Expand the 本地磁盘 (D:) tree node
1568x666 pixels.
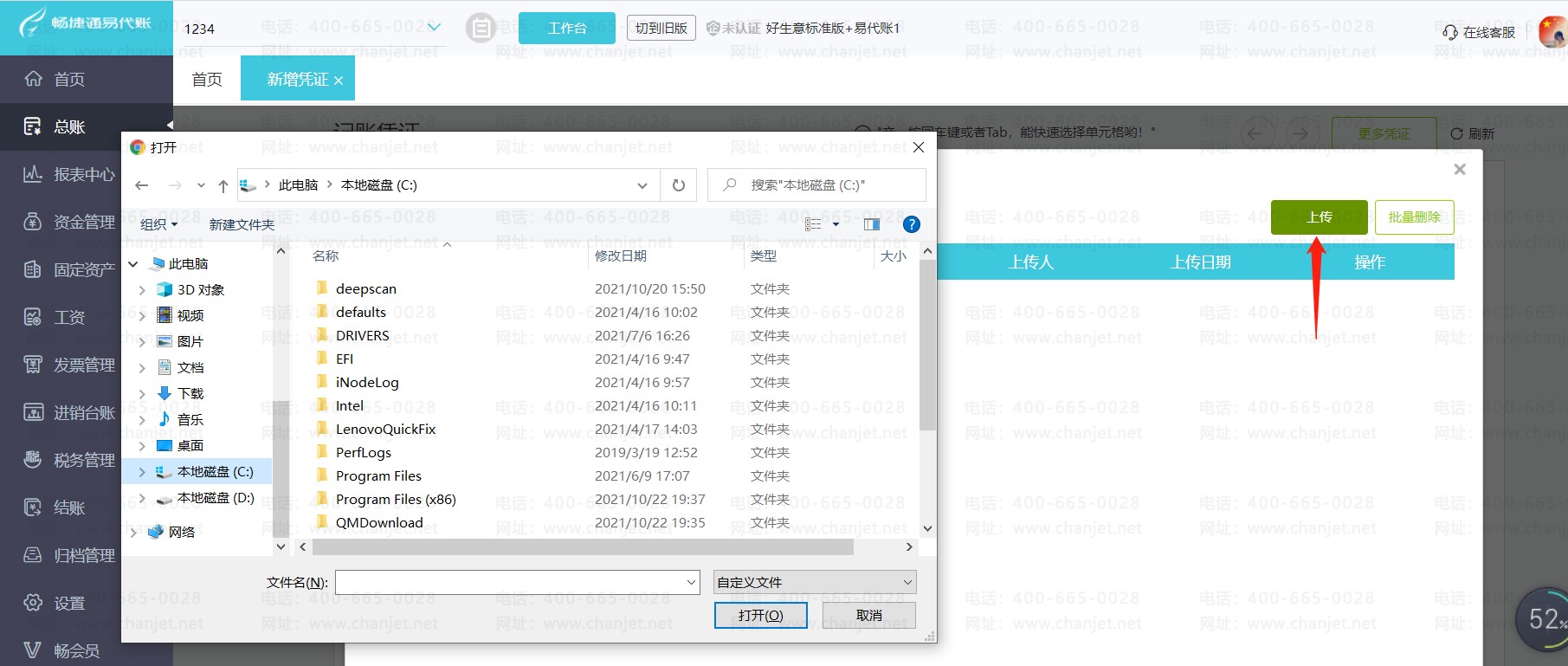tap(142, 498)
